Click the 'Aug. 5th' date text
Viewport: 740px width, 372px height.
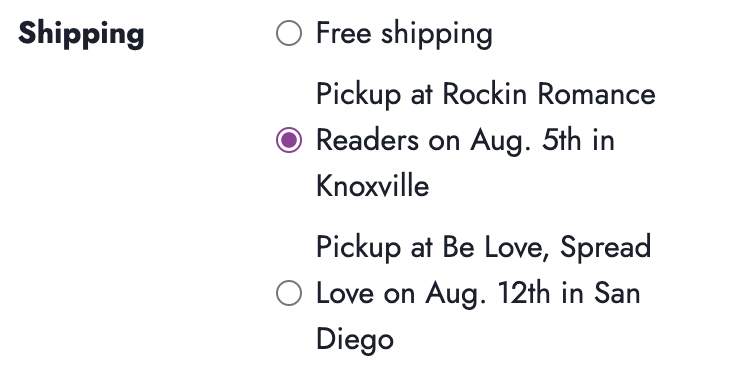pos(525,141)
